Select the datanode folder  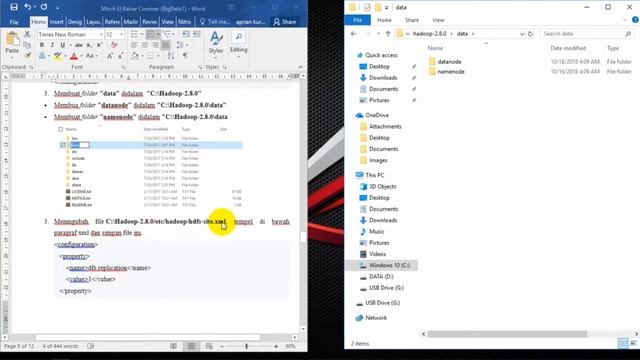449,62
